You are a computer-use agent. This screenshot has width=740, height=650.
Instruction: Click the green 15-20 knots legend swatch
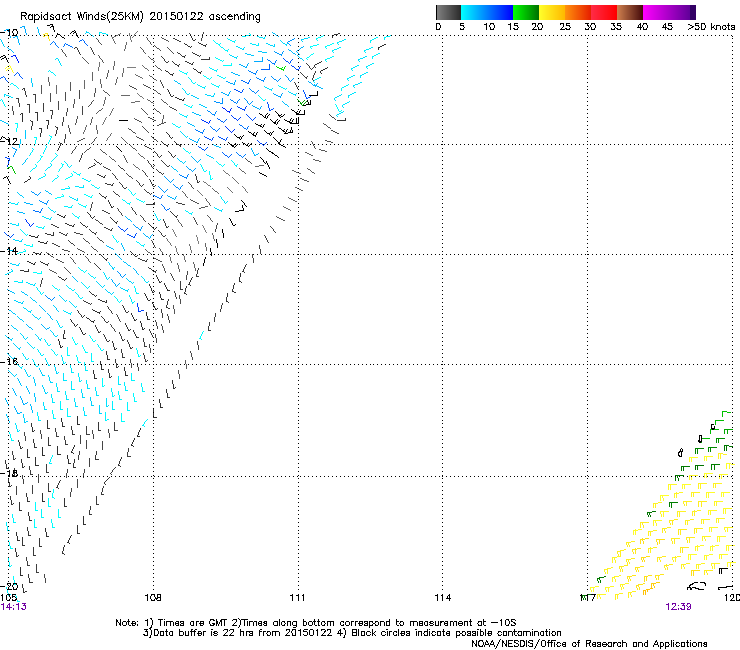coord(526,12)
